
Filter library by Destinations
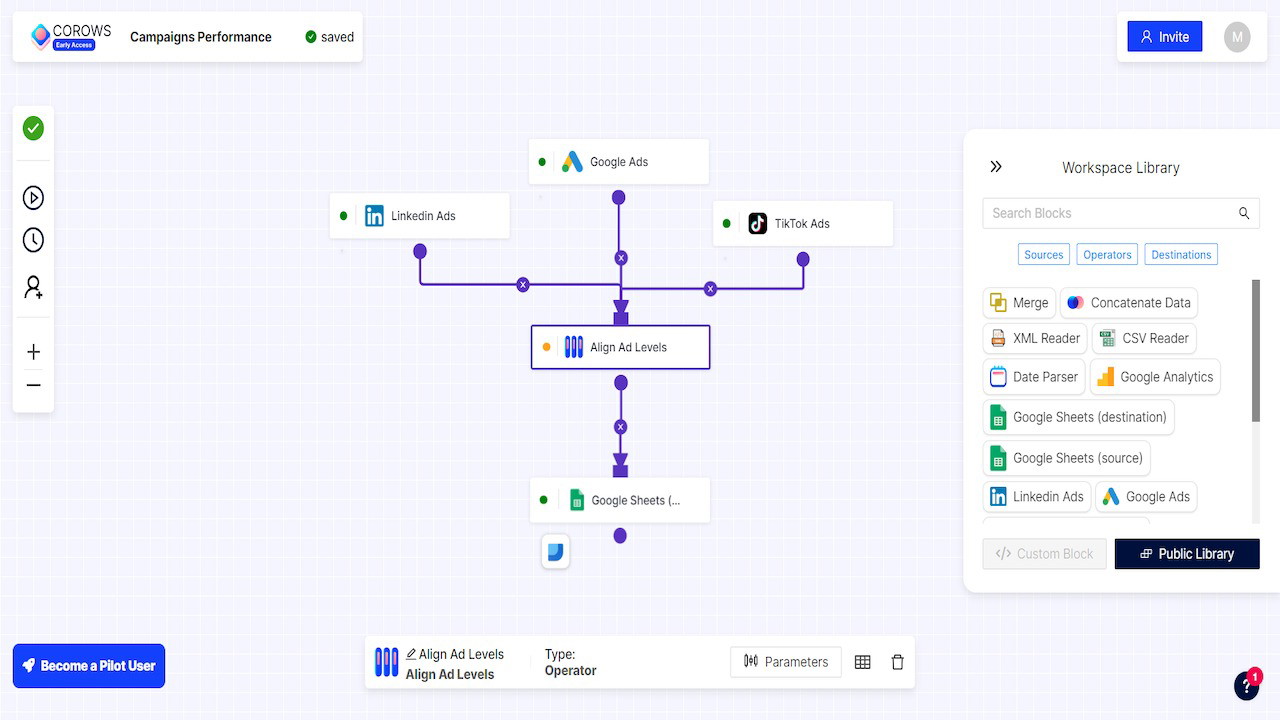click(x=1181, y=255)
